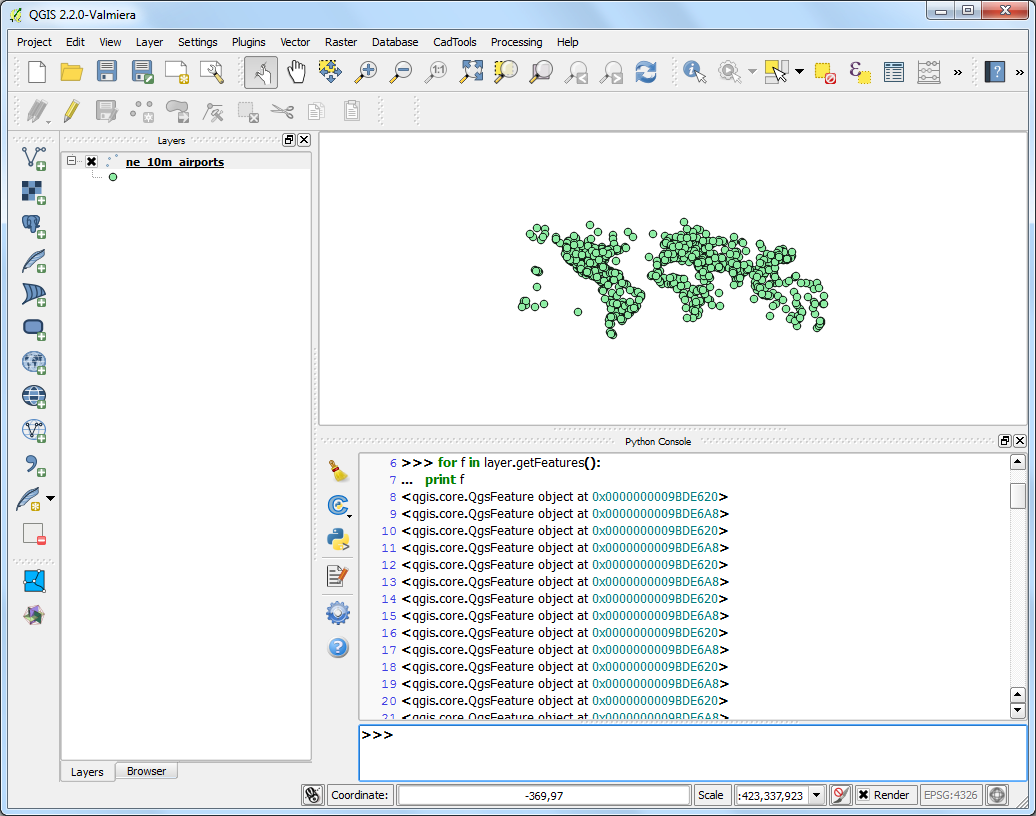This screenshot has width=1036, height=816.
Task: Click Zoom Full extent icon
Action: point(471,71)
